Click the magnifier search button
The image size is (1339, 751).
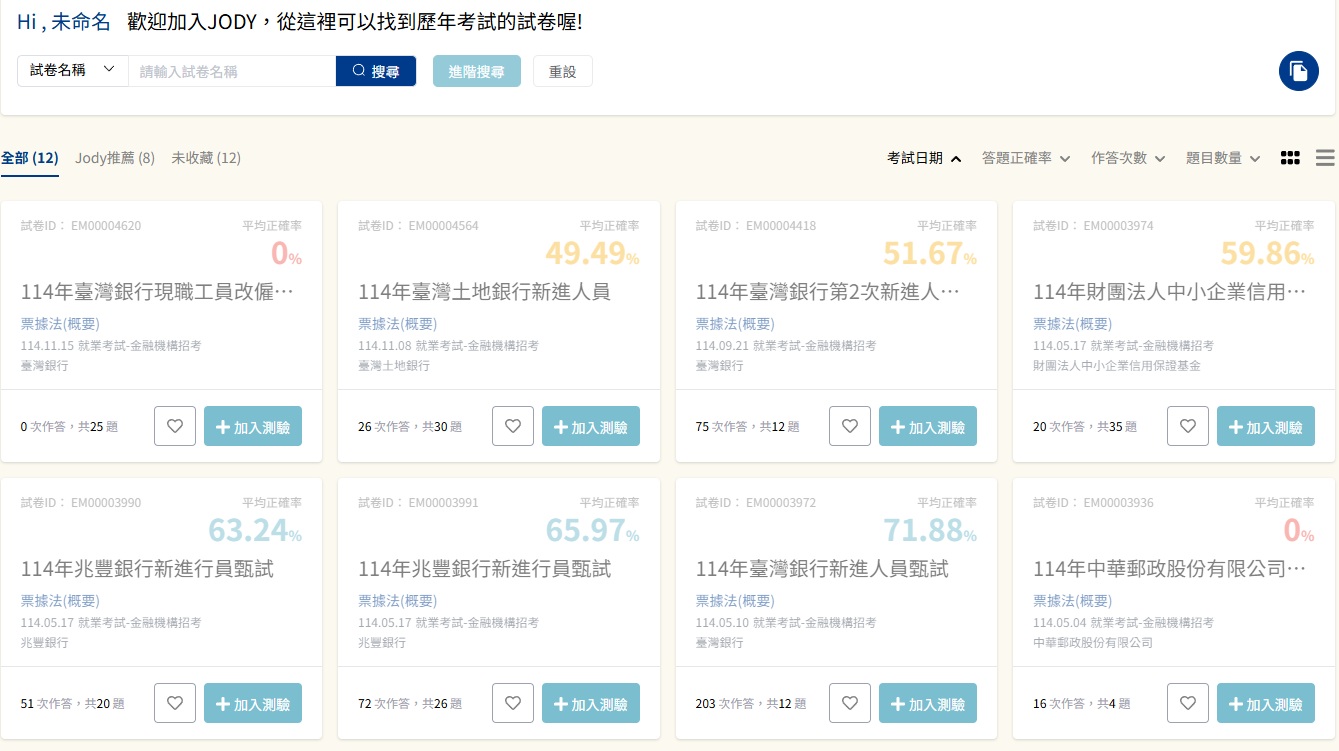375,71
